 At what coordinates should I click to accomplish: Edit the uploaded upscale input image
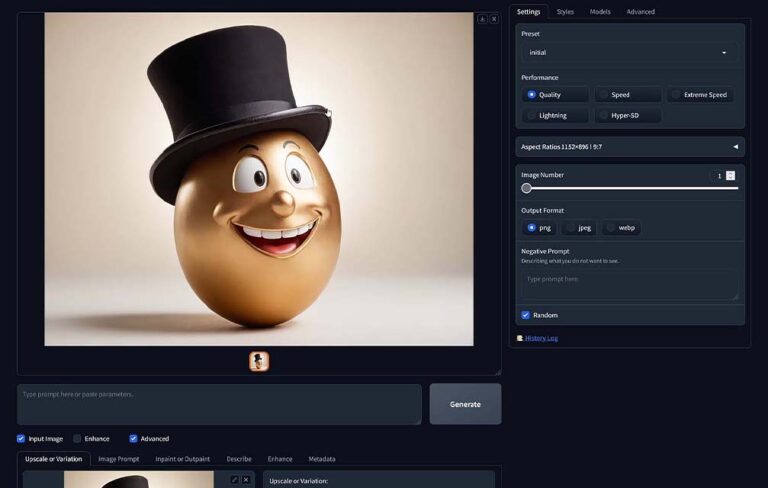235,479
